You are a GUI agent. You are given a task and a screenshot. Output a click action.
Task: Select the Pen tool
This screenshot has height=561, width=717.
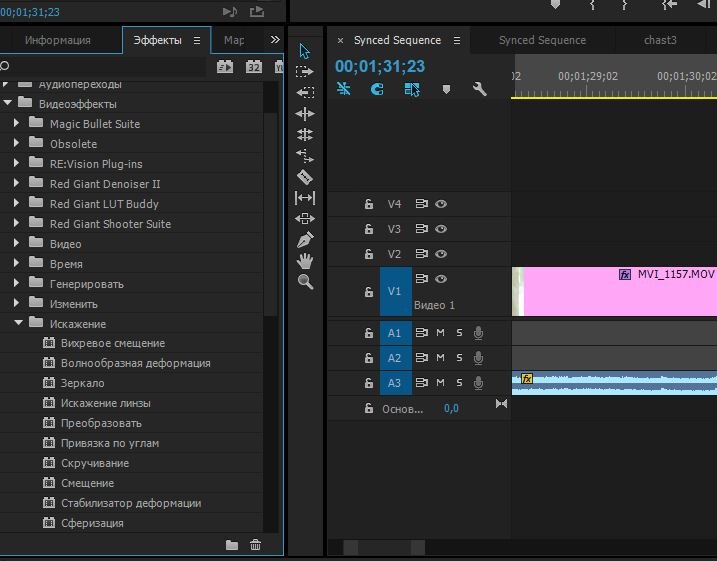(x=305, y=240)
